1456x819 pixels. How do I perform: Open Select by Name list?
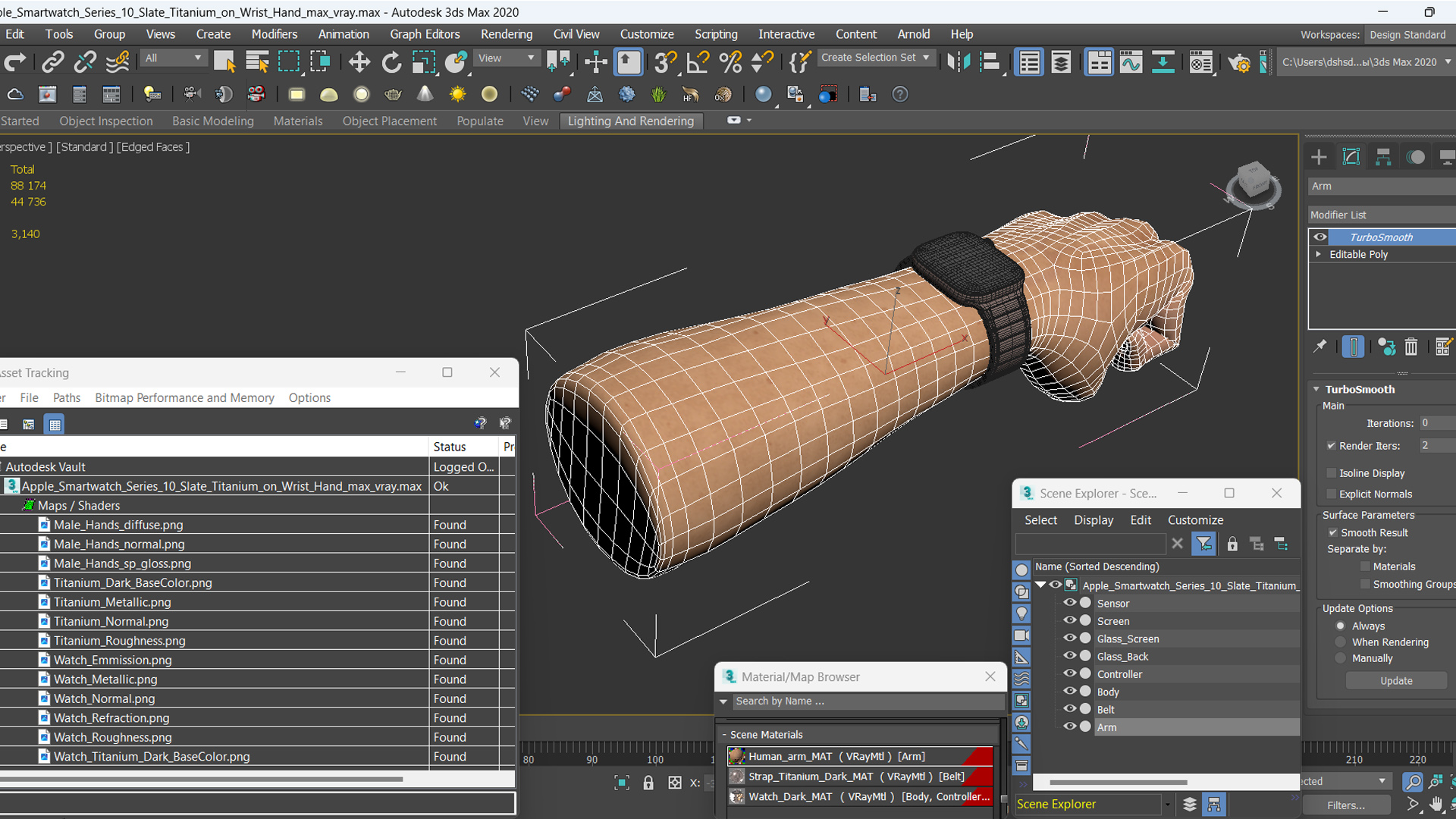click(257, 61)
